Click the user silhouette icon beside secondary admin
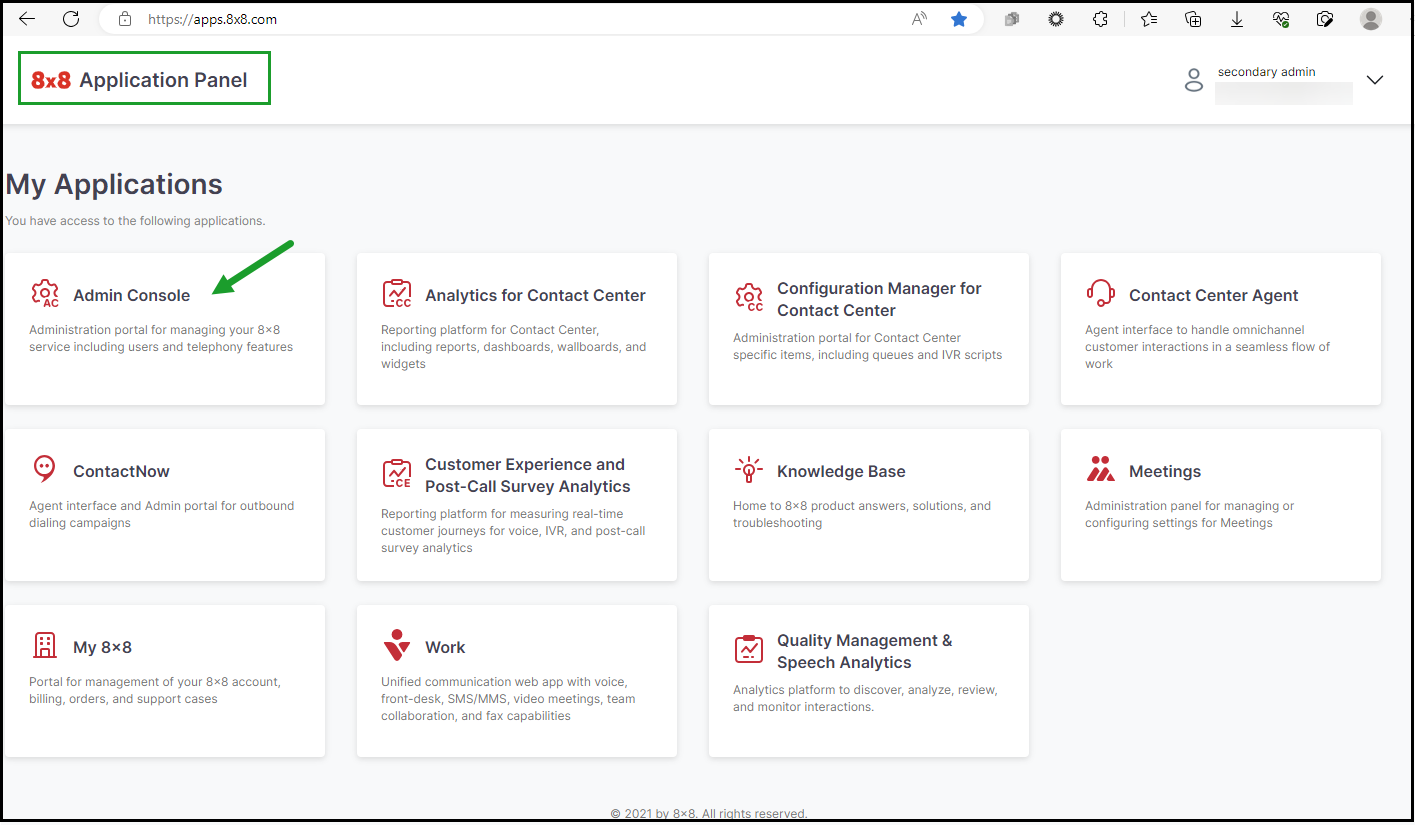The width and height of the screenshot is (1415, 825). tap(1193, 80)
